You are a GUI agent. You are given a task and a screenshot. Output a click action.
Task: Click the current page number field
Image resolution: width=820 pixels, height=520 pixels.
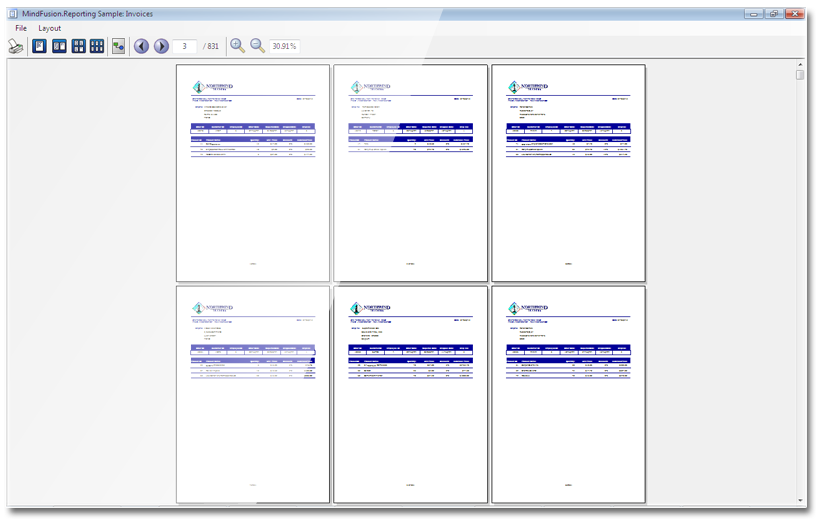[185, 46]
